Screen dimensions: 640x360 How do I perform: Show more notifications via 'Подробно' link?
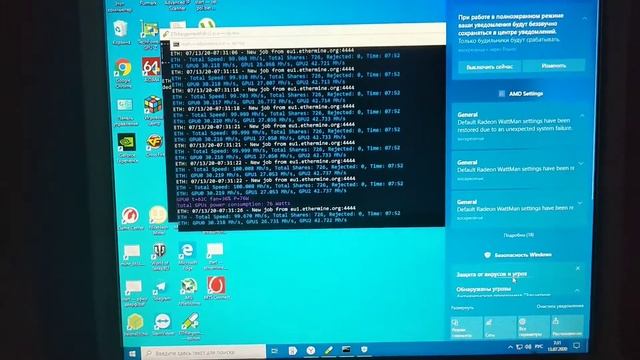point(518,235)
